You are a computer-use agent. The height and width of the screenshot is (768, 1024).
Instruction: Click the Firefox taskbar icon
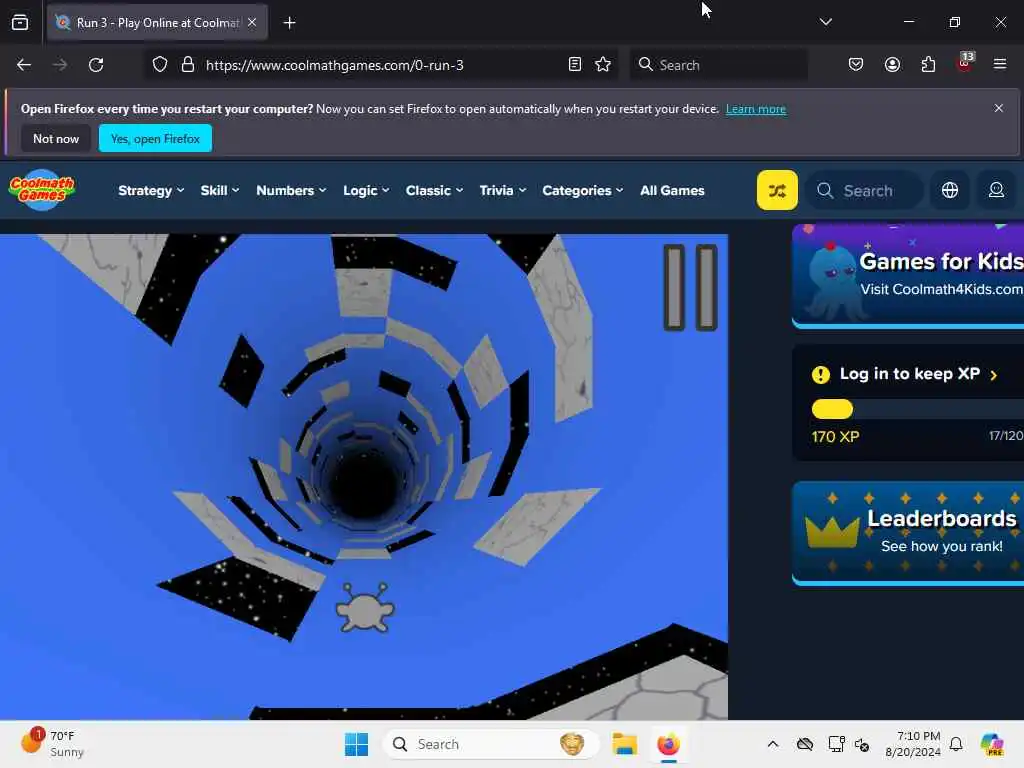[668, 744]
